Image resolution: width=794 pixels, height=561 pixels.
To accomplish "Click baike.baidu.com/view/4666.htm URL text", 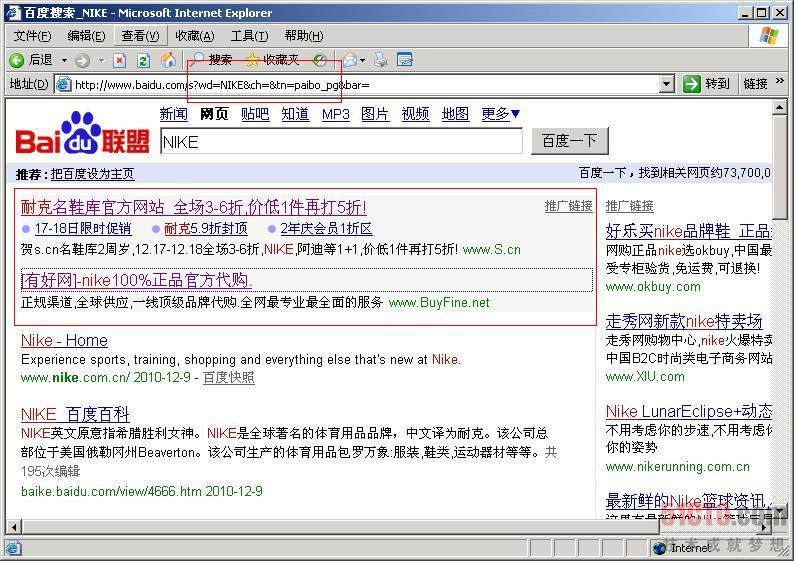I will coord(111,491).
